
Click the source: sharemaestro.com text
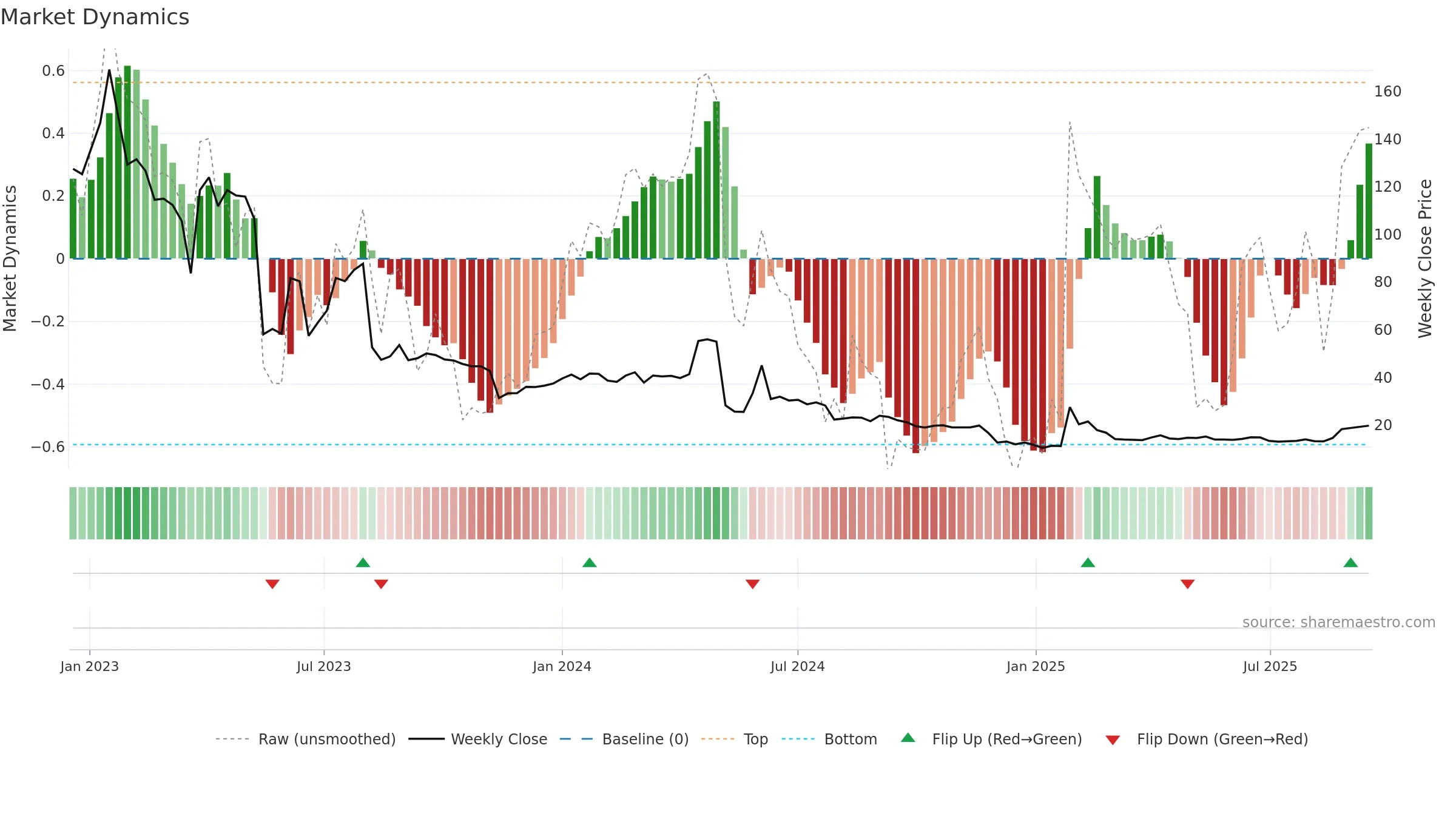click(x=1338, y=622)
